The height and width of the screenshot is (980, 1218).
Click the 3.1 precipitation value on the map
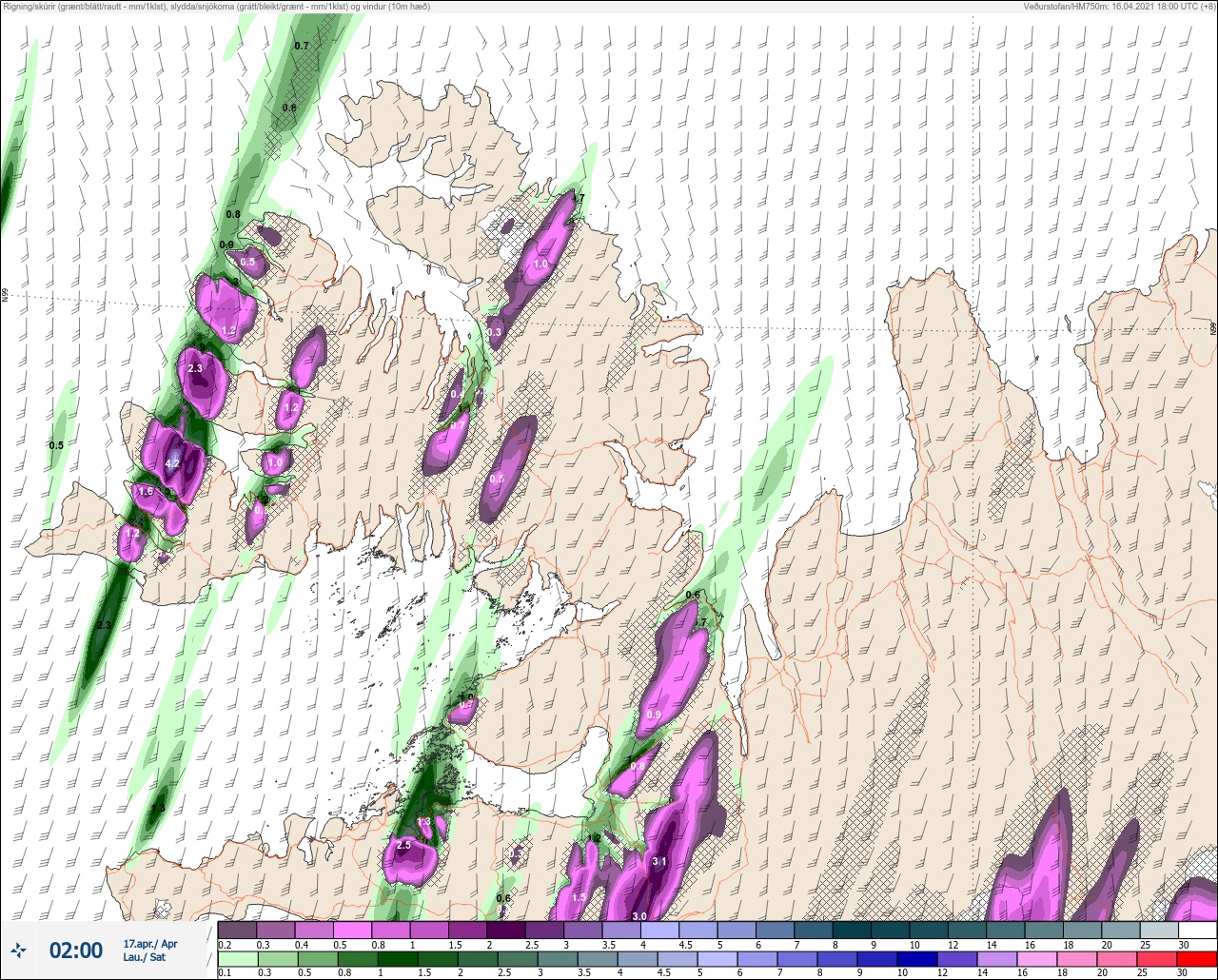click(x=660, y=861)
